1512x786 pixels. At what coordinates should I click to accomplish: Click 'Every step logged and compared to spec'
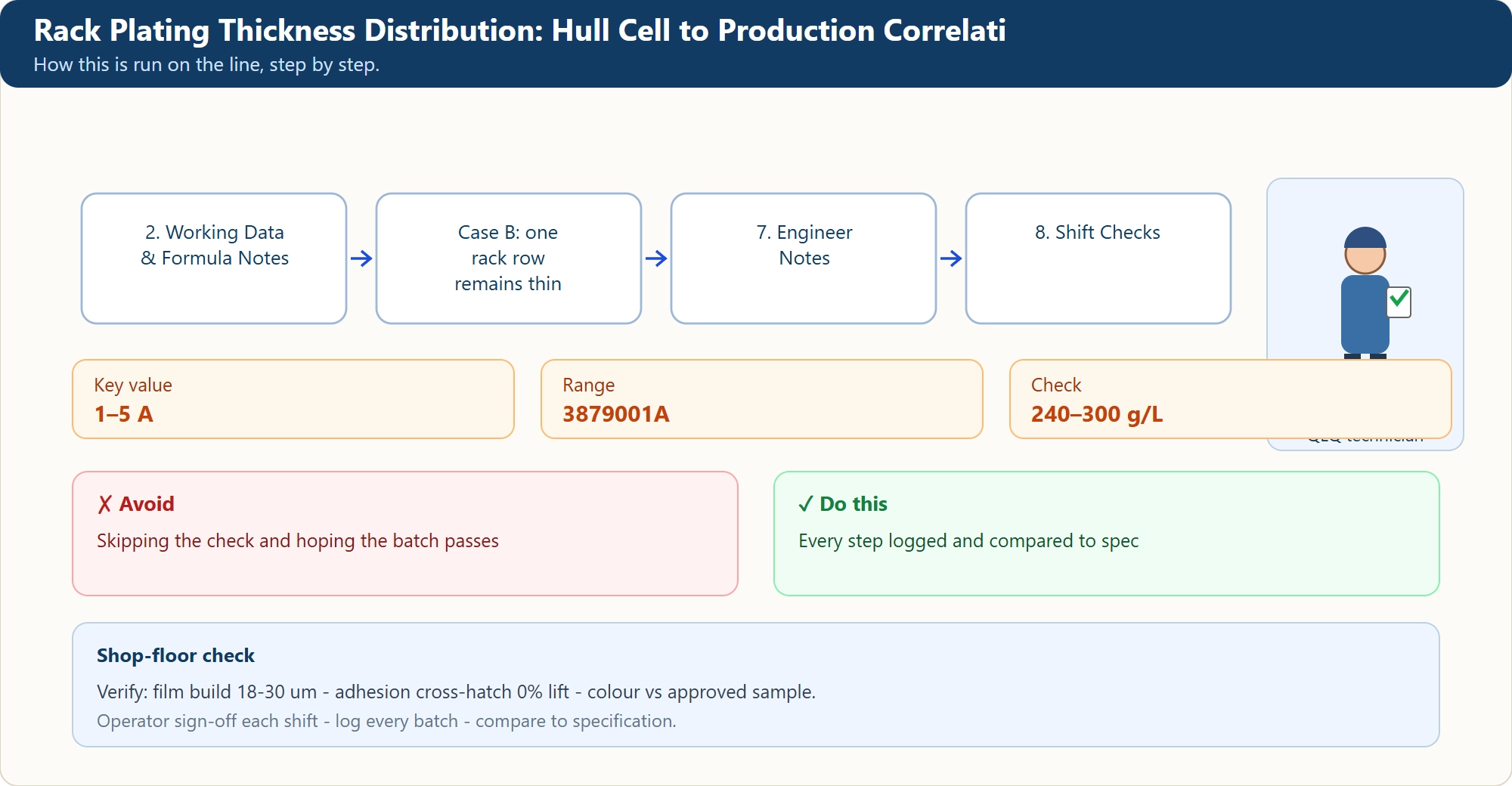[968, 541]
